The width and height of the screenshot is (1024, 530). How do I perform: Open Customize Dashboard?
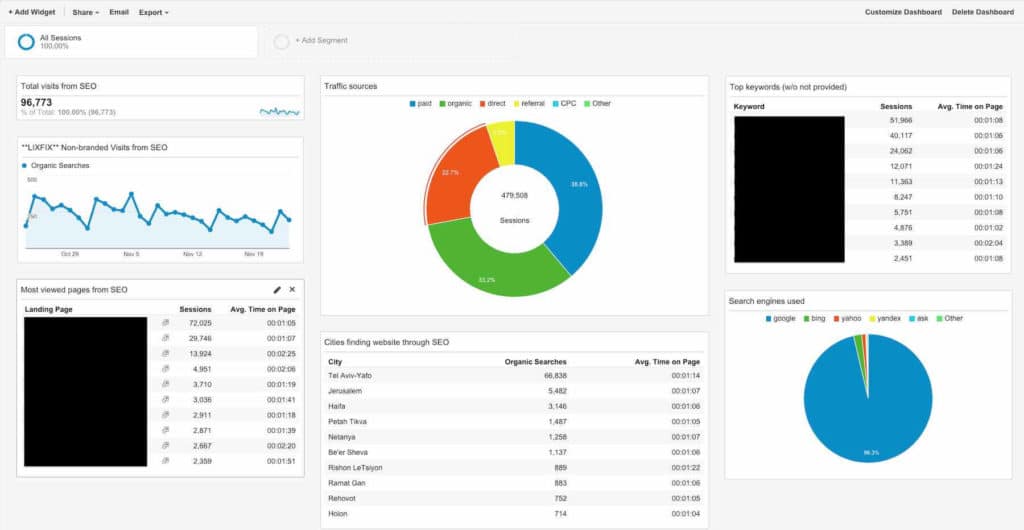click(903, 12)
